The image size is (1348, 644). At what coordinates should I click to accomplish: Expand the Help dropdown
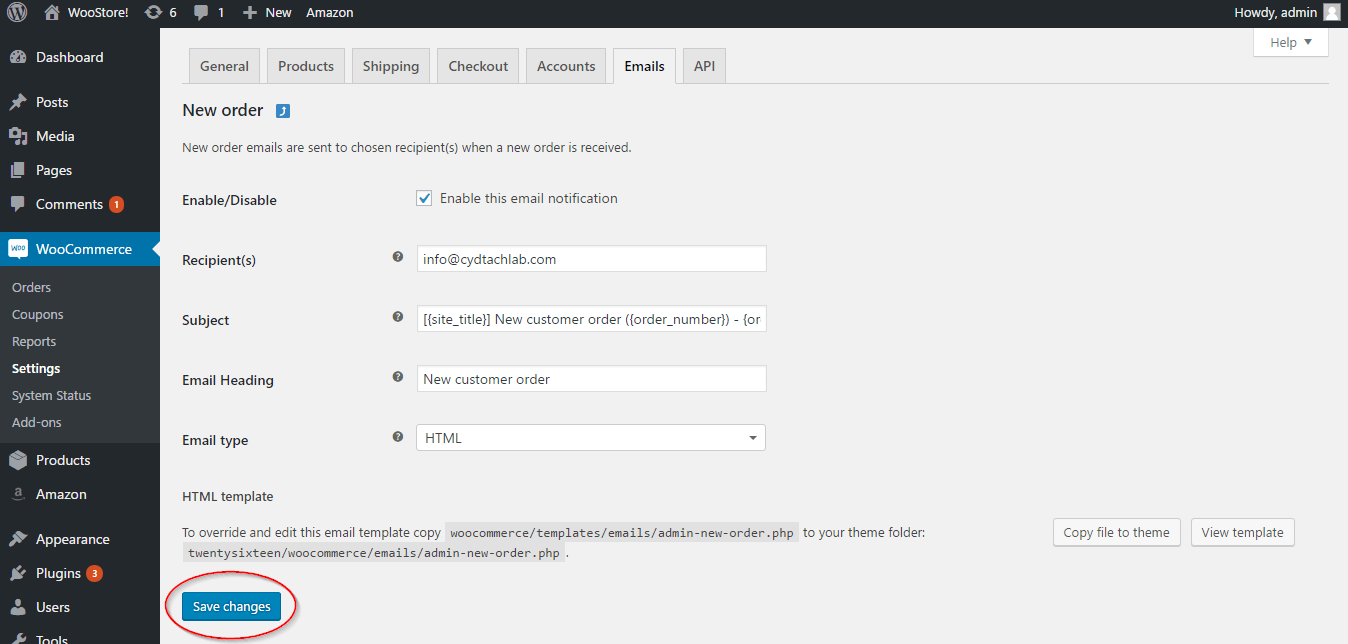1290,42
